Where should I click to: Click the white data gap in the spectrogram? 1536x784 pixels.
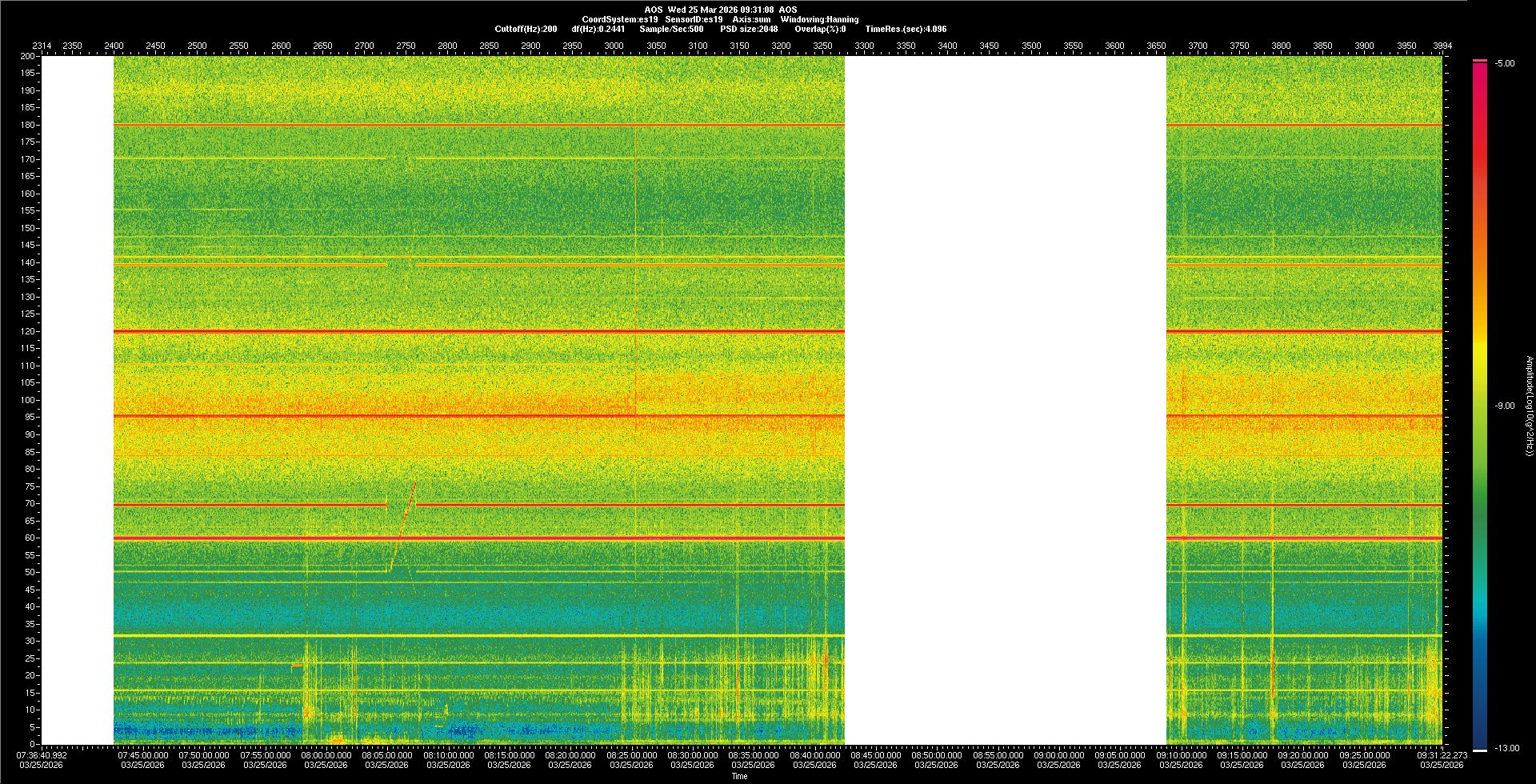[x=1005, y=400]
